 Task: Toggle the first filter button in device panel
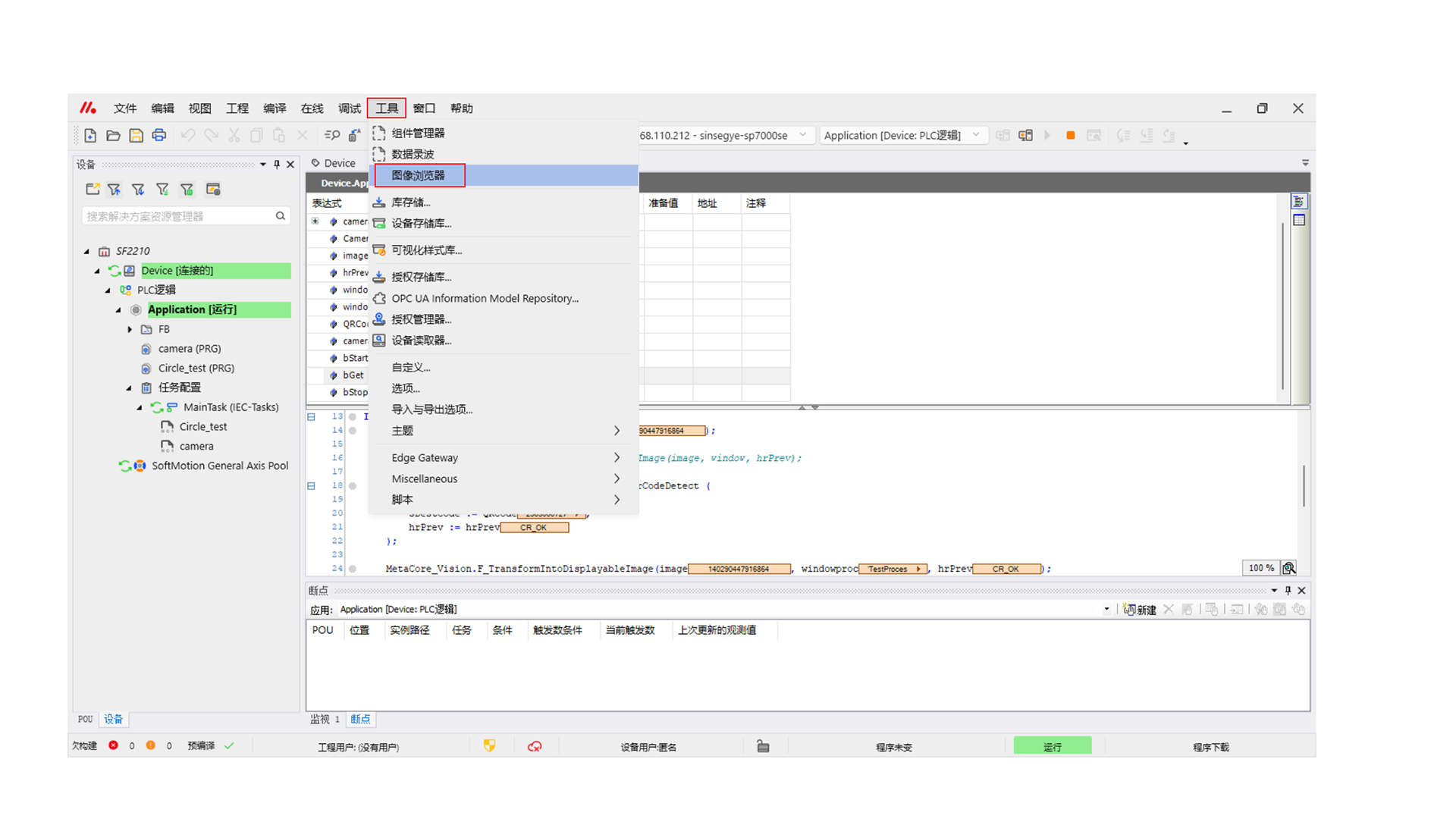[x=115, y=190]
